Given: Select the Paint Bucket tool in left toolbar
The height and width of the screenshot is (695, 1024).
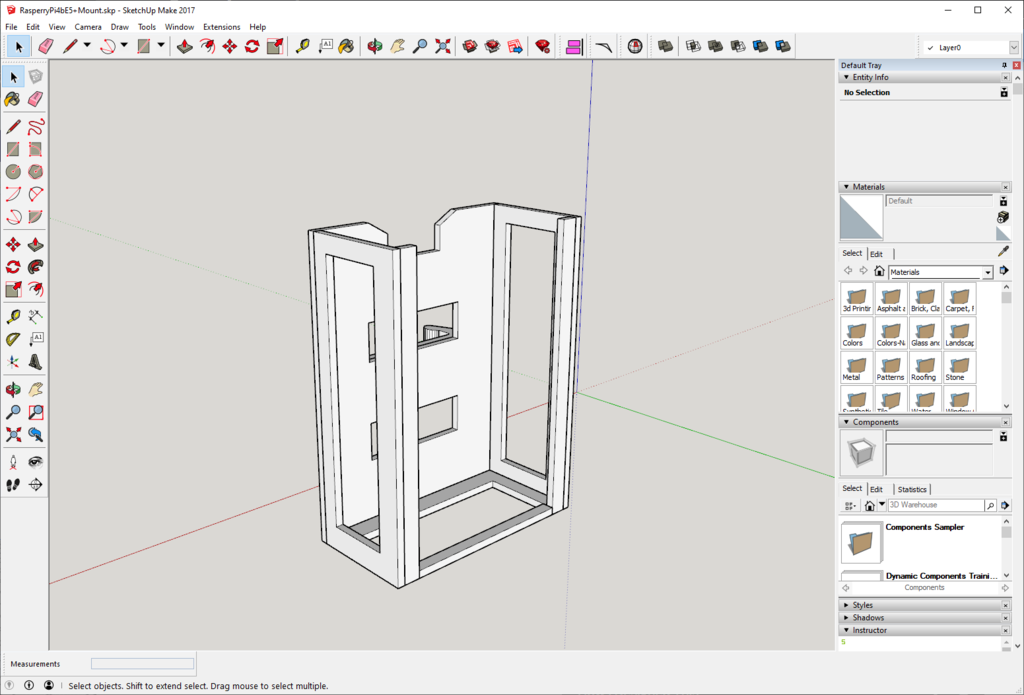Looking at the screenshot, I should [x=13, y=99].
